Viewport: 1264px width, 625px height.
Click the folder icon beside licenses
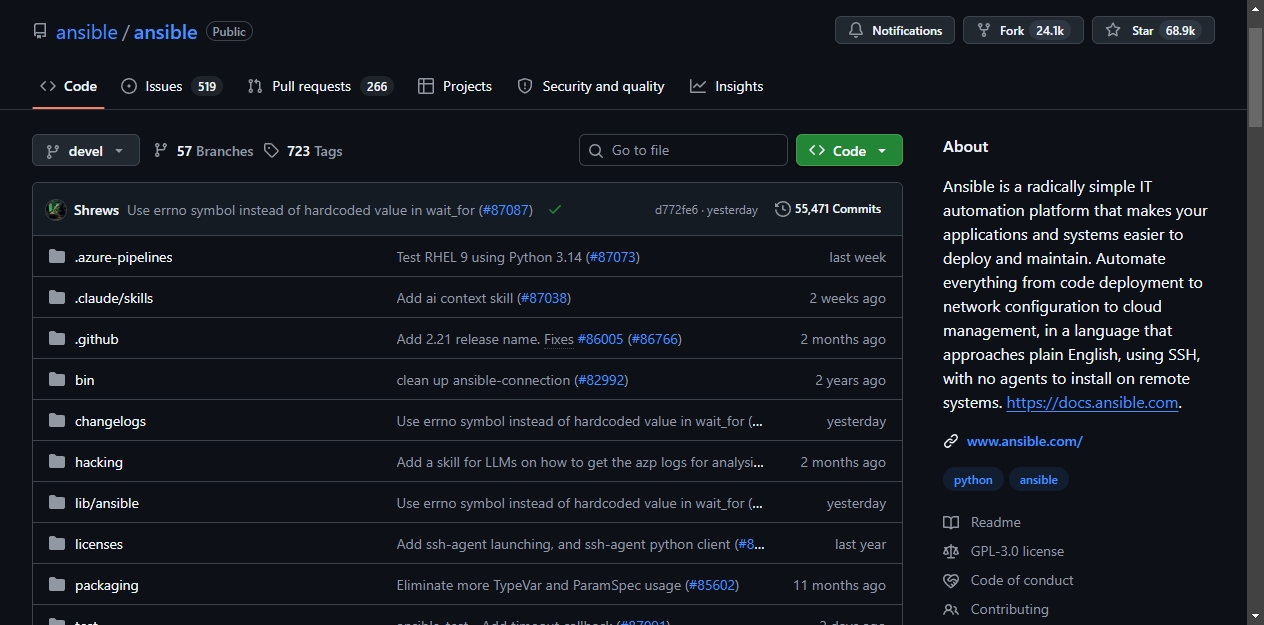coord(57,544)
